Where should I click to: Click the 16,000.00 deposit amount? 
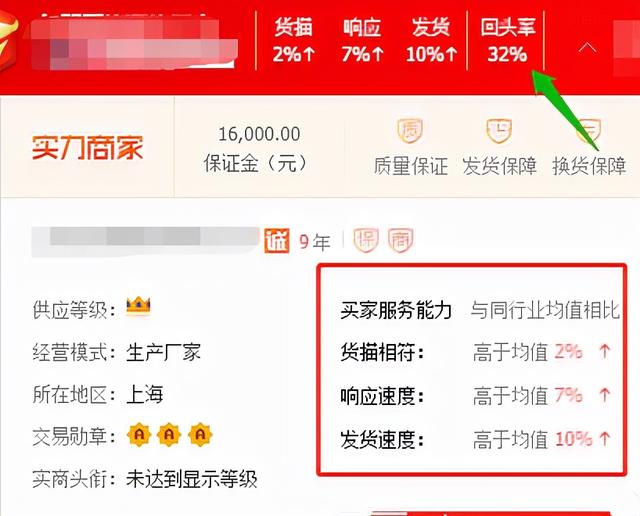click(x=259, y=134)
